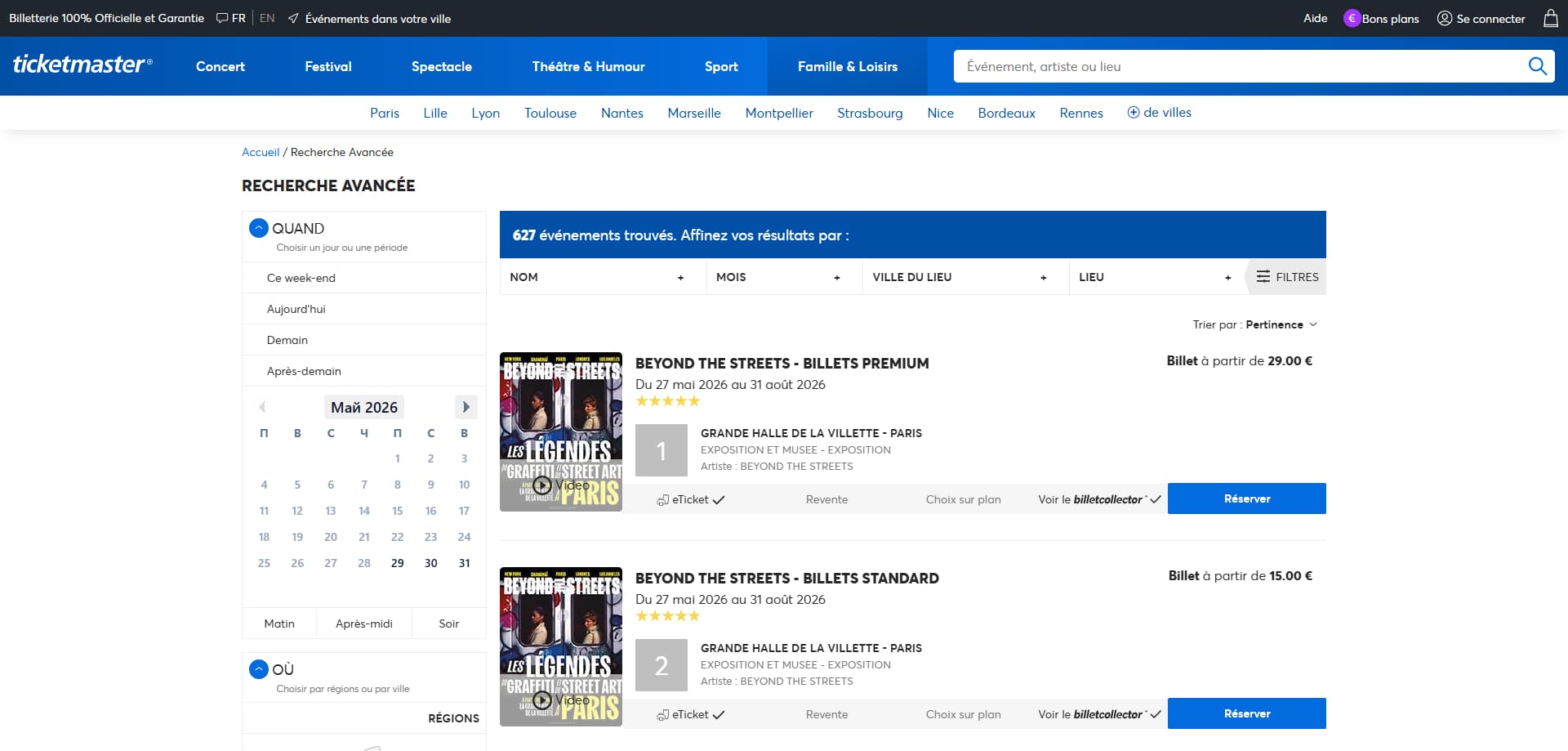Image resolution: width=1568 pixels, height=751 pixels.
Task: Pick day 31 in the calendar
Action: pos(464,563)
